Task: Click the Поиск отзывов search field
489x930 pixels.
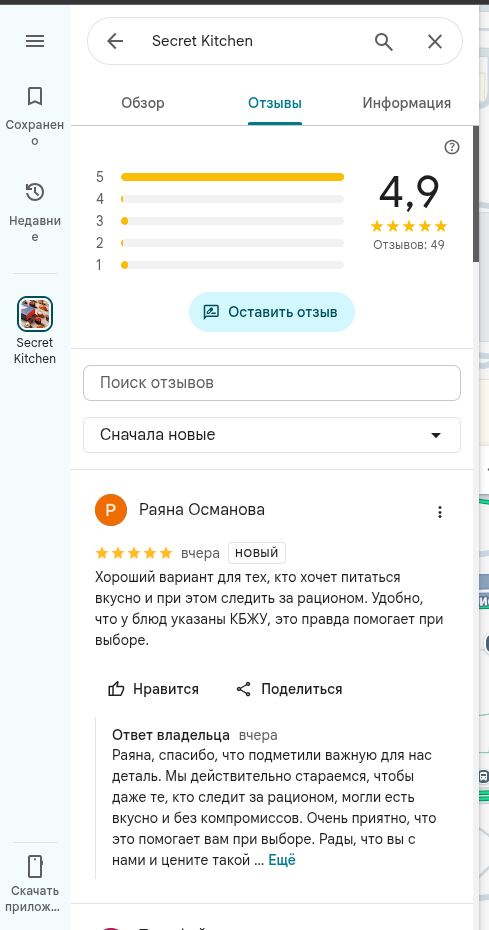Action: coord(272,383)
